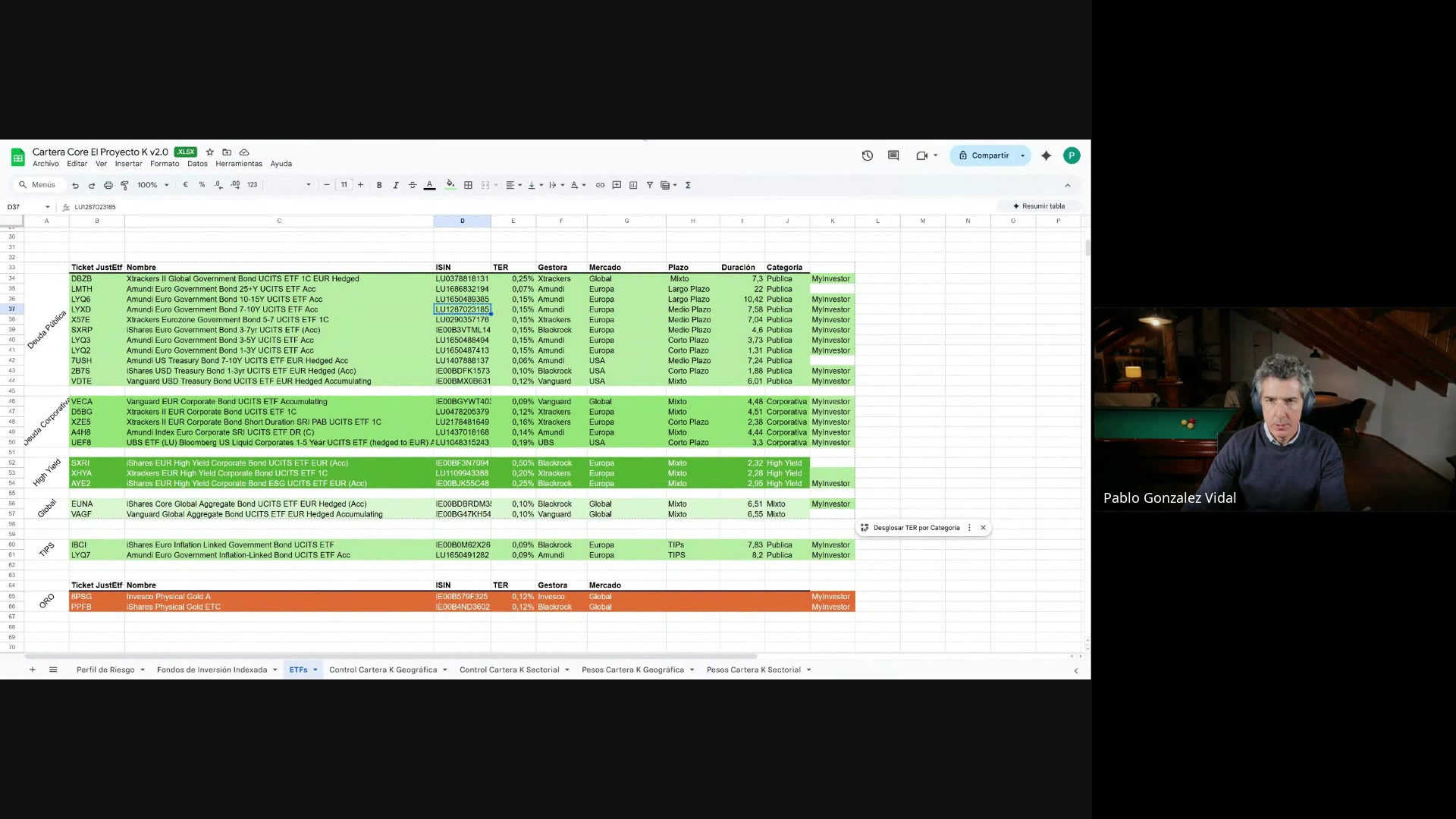Viewport: 1456px width, 819px height.
Task: Open the Google Sheets home icon
Action: click(x=17, y=157)
